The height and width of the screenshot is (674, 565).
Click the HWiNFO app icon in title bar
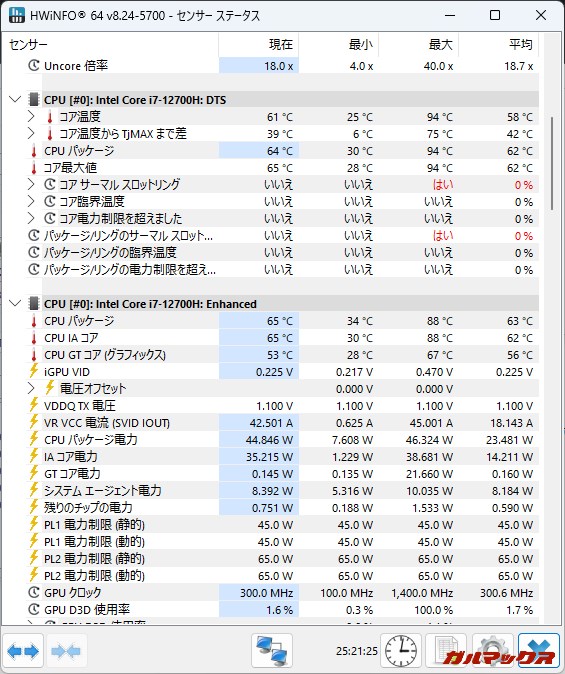tap(17, 15)
